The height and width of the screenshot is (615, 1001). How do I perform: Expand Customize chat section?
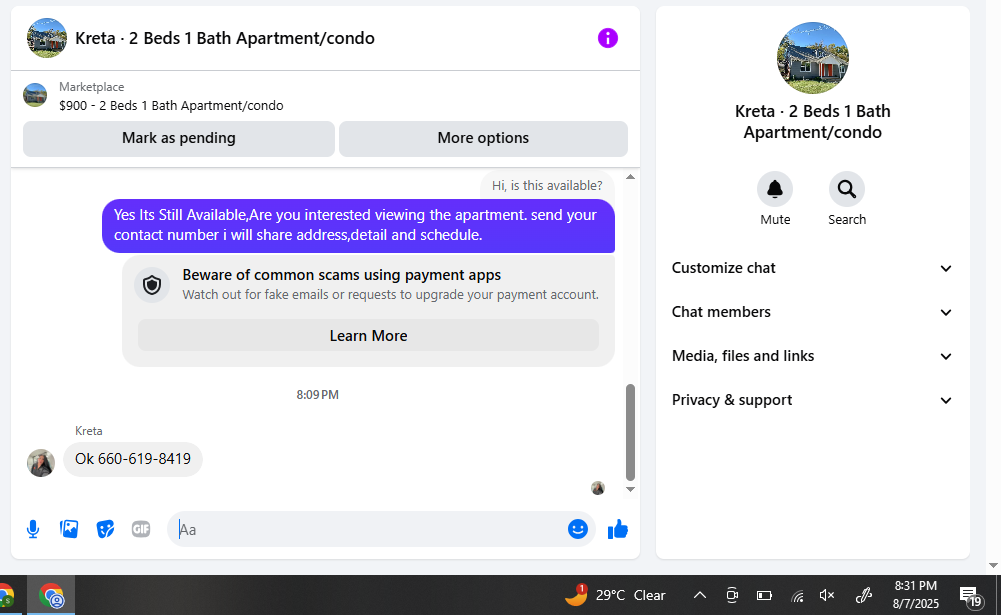tap(812, 268)
